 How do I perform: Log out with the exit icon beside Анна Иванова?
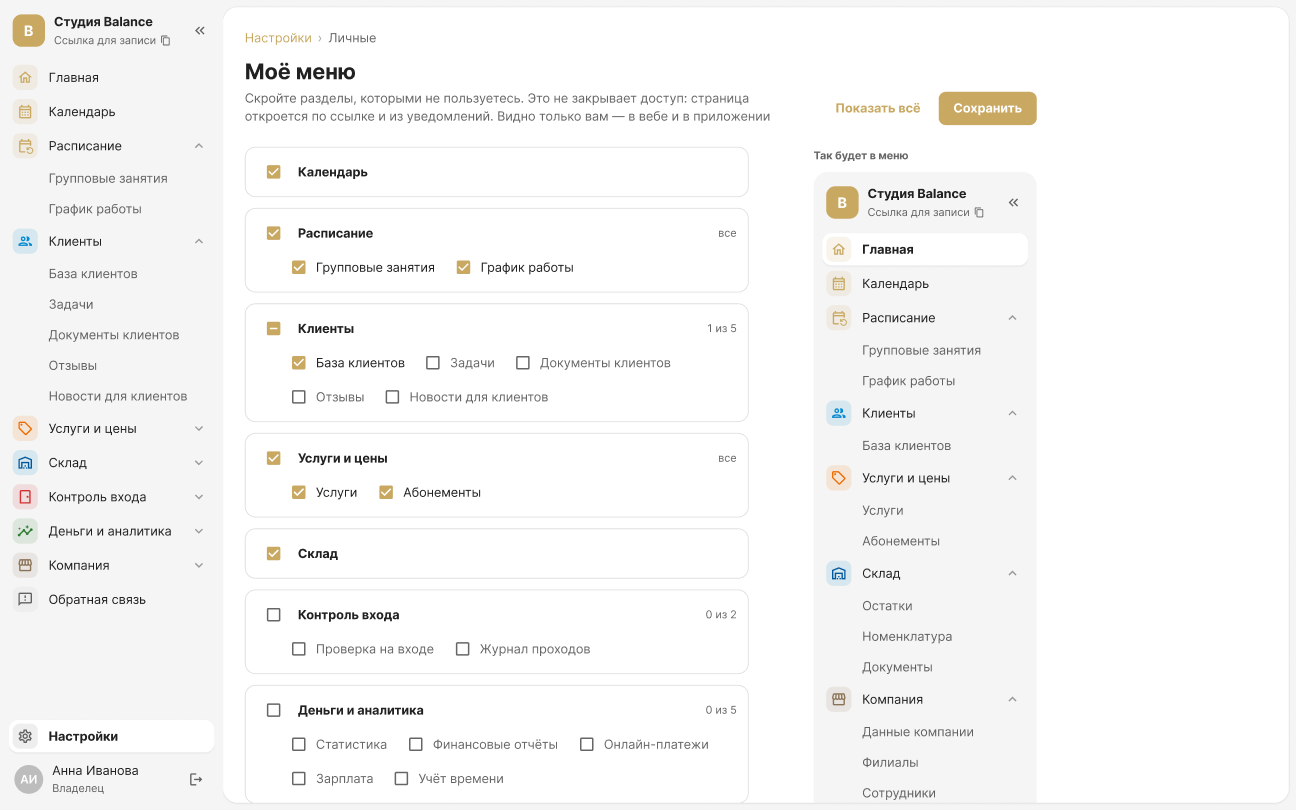[x=196, y=779]
